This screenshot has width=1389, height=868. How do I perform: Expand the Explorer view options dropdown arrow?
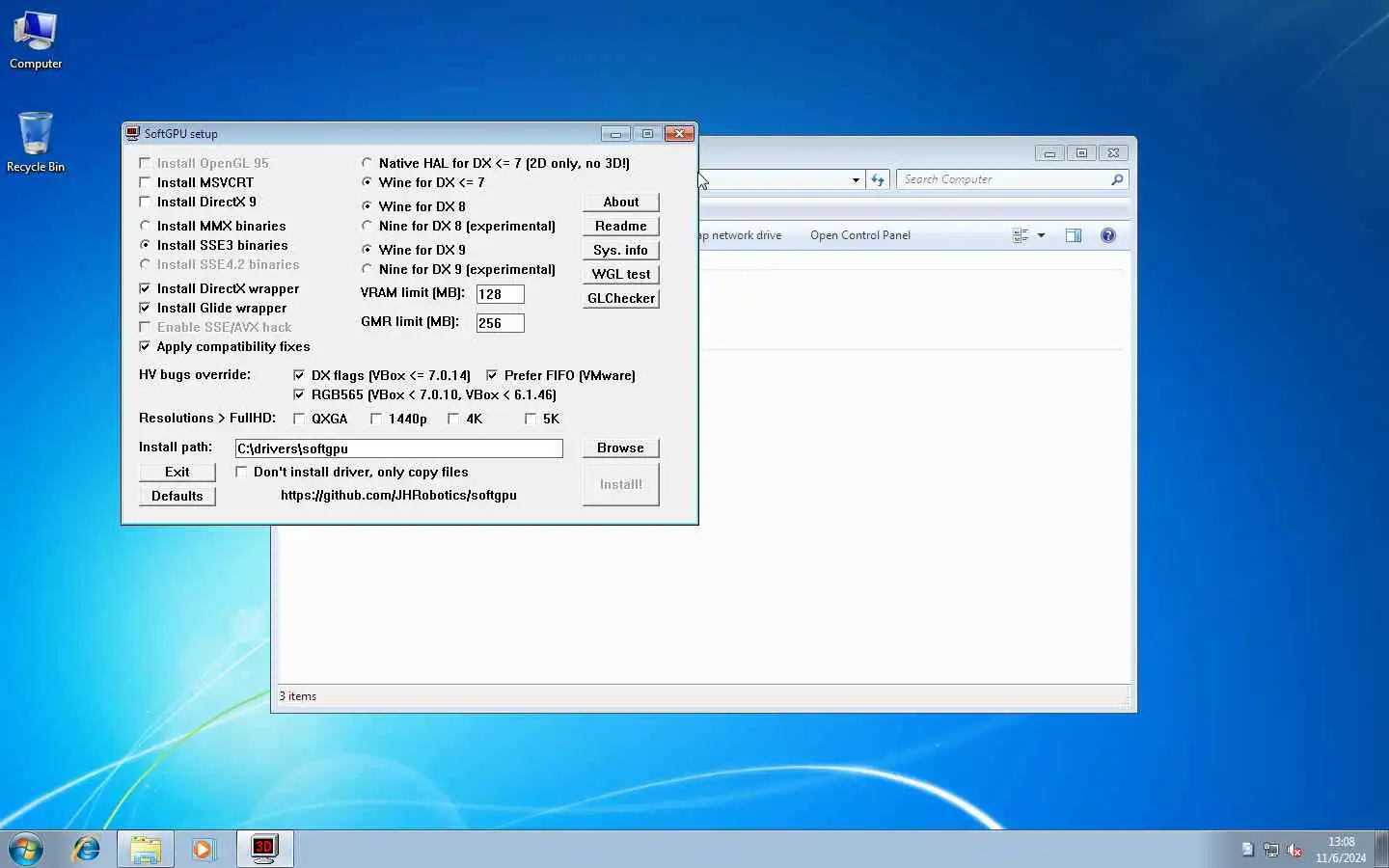pyautogui.click(x=1041, y=235)
